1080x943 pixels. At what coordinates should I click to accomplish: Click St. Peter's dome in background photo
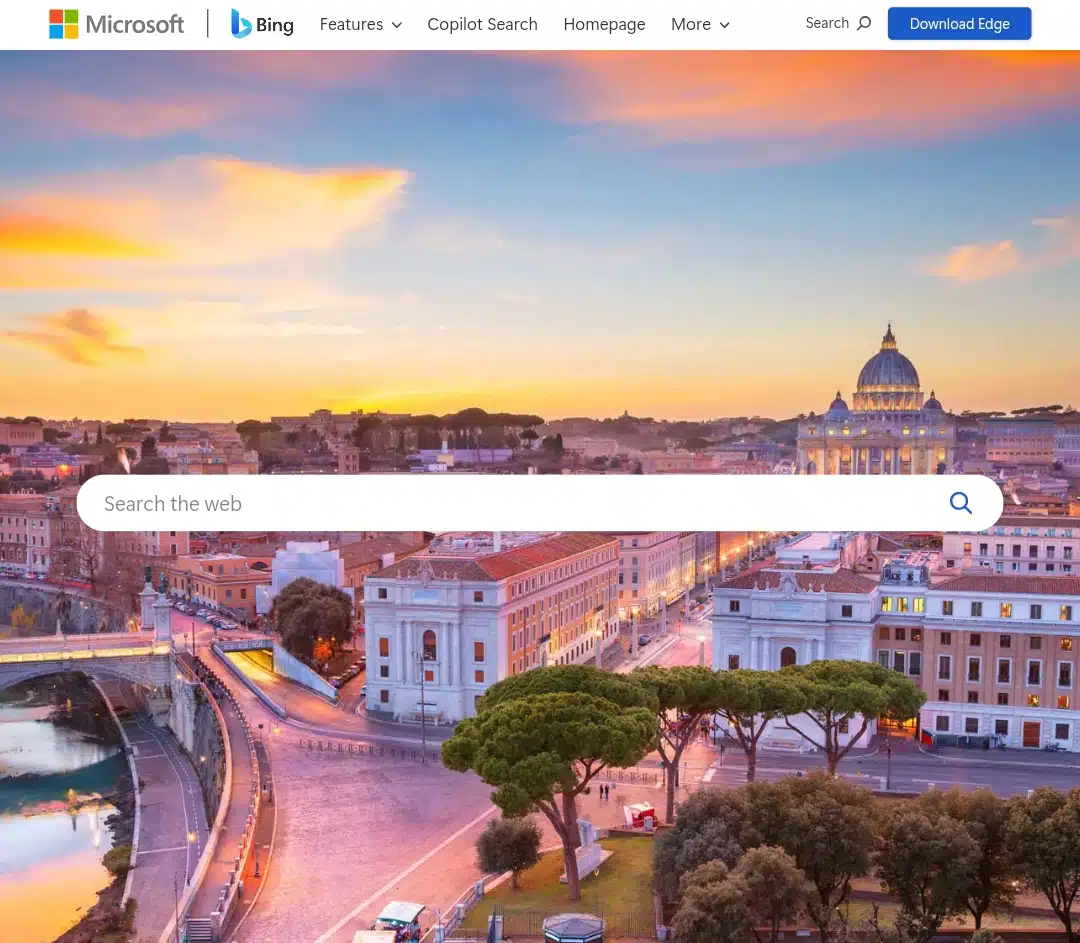point(888,370)
